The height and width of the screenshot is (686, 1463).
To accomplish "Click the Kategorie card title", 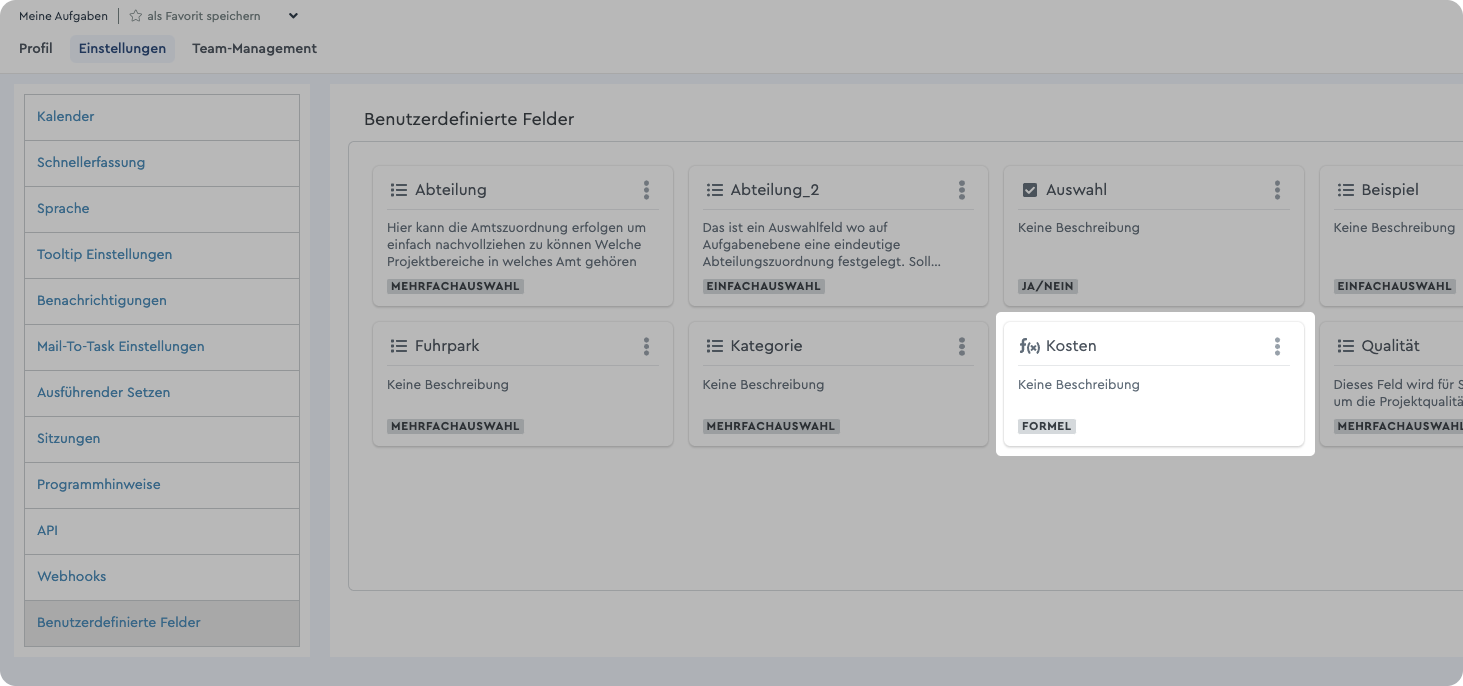I will click(x=766, y=346).
